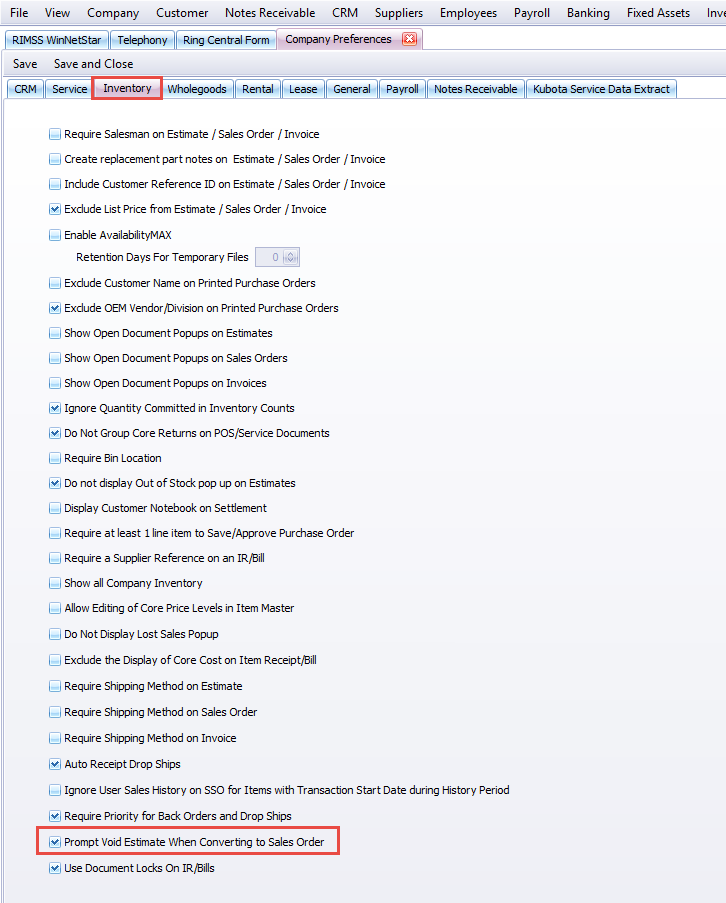Switch to RIMSS WinNetStar tab
726x903 pixels.
click(x=56, y=40)
